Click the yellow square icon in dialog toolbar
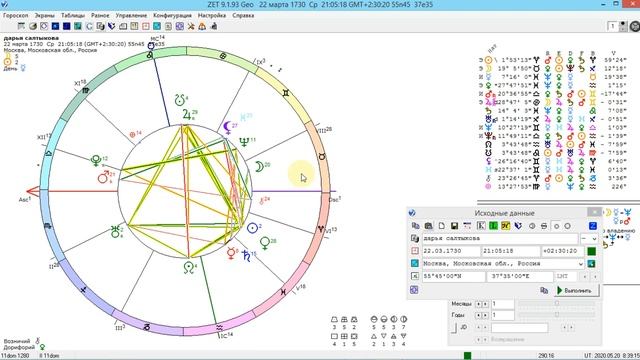 (506, 226)
